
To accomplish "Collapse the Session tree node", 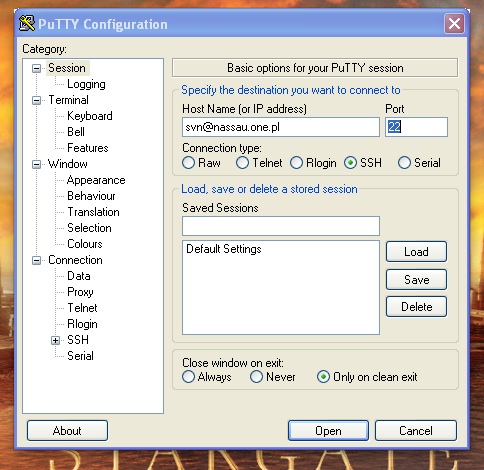I will coord(36,68).
